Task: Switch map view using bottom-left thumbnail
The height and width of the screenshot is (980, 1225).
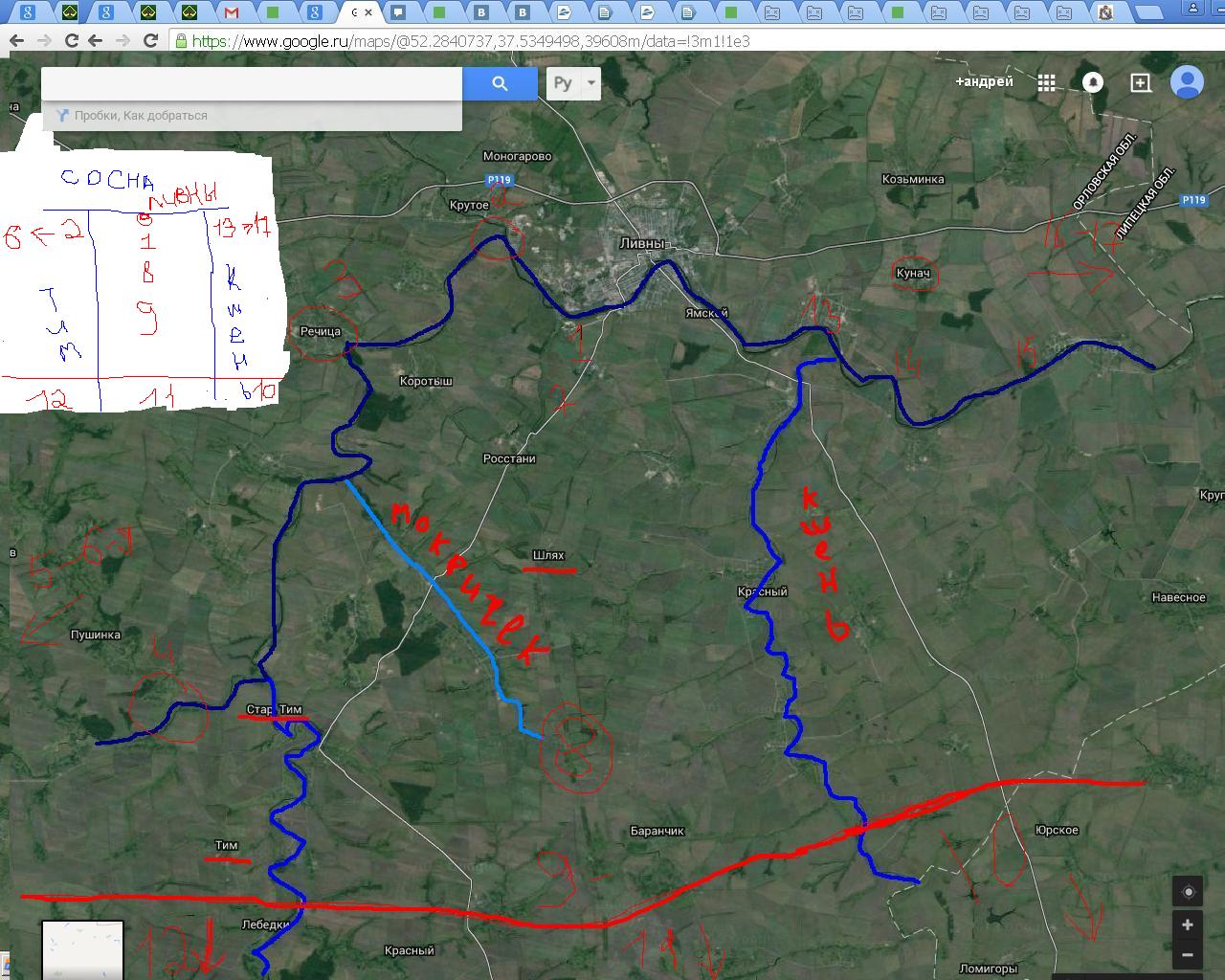Action: [x=82, y=949]
